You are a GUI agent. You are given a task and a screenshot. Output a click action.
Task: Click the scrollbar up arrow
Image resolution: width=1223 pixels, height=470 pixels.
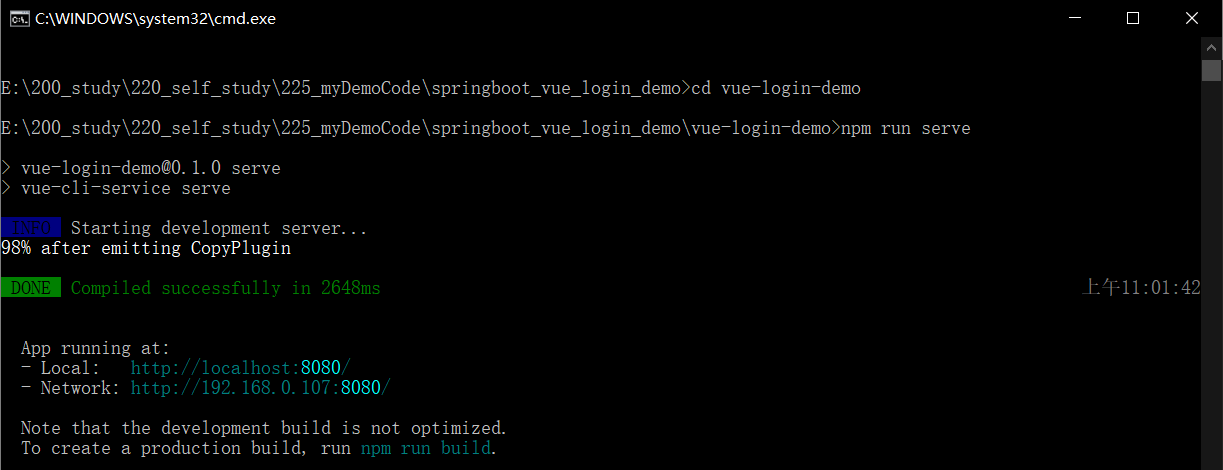tap(1211, 48)
